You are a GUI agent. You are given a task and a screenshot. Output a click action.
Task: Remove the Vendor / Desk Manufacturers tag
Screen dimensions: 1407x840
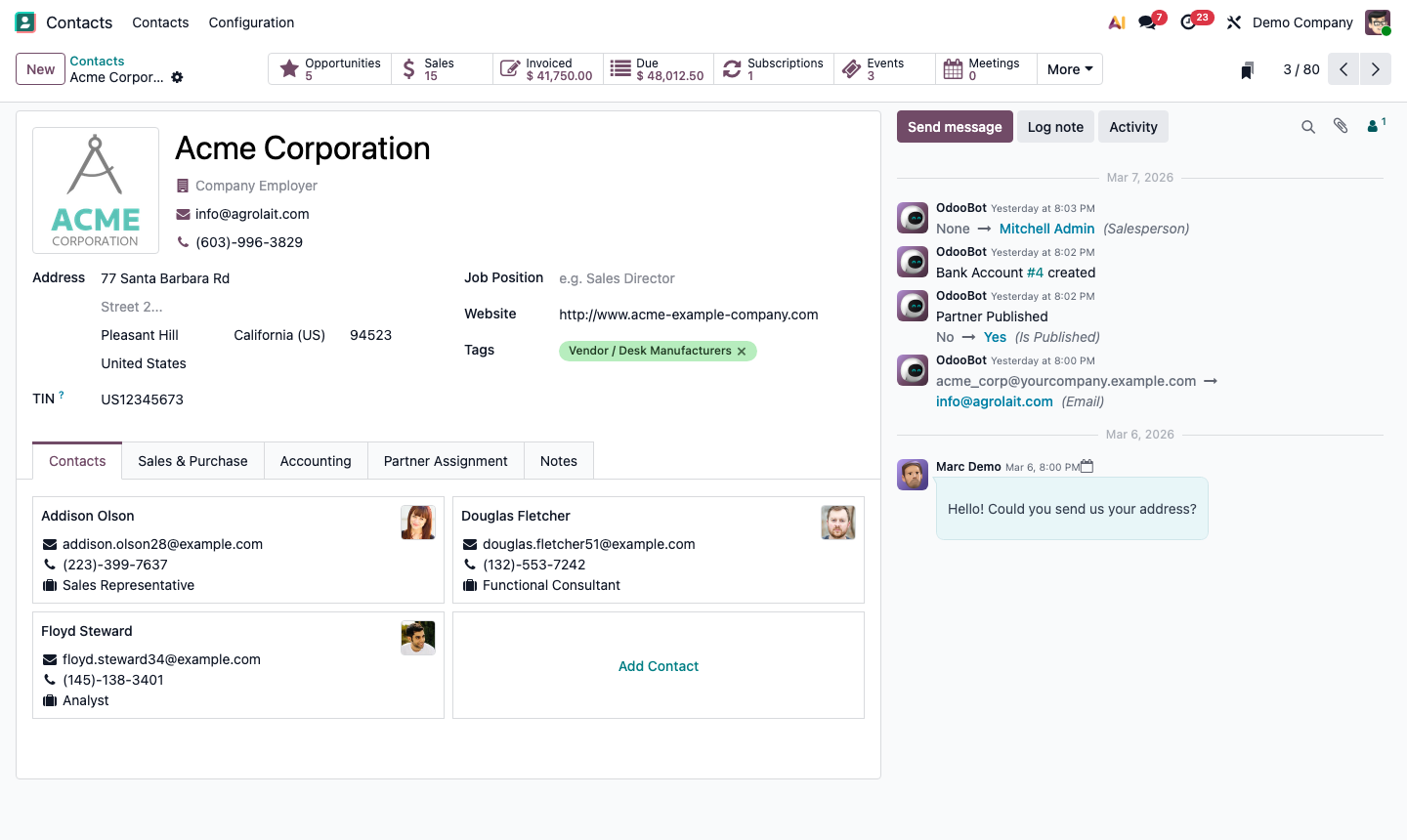point(742,350)
